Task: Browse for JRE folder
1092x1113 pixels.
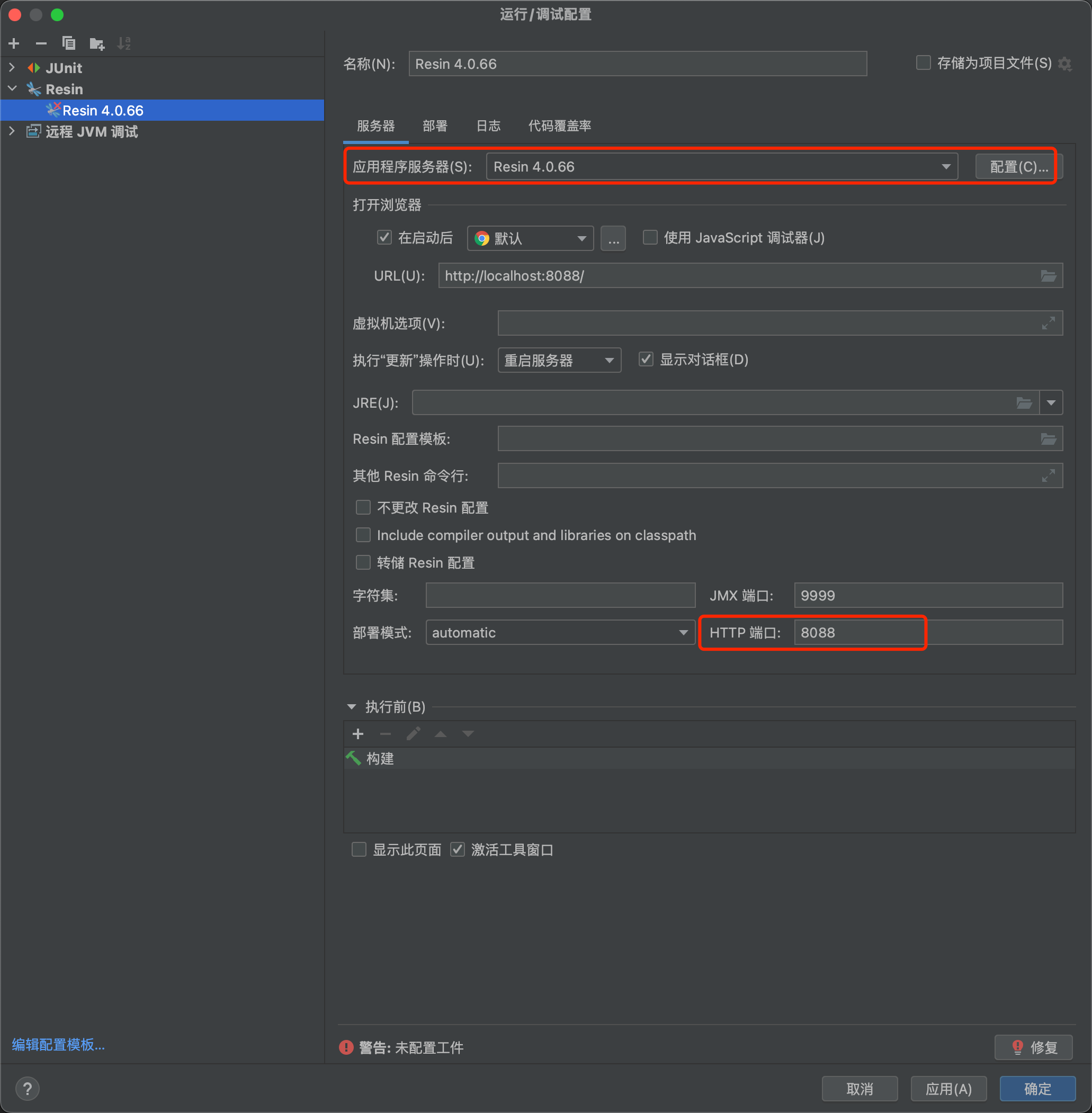Action: tap(1024, 402)
